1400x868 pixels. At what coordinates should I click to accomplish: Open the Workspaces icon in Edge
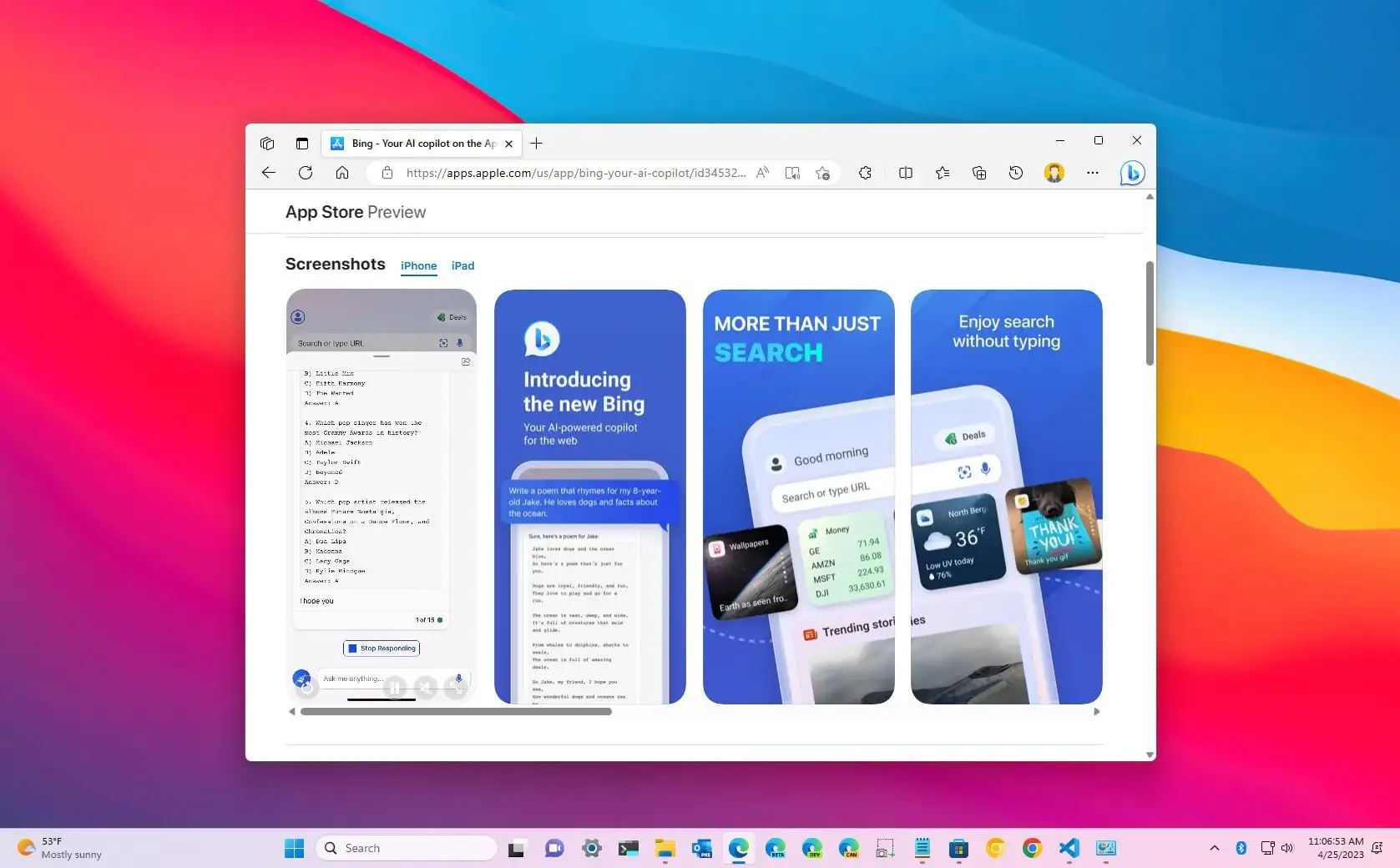pos(267,144)
